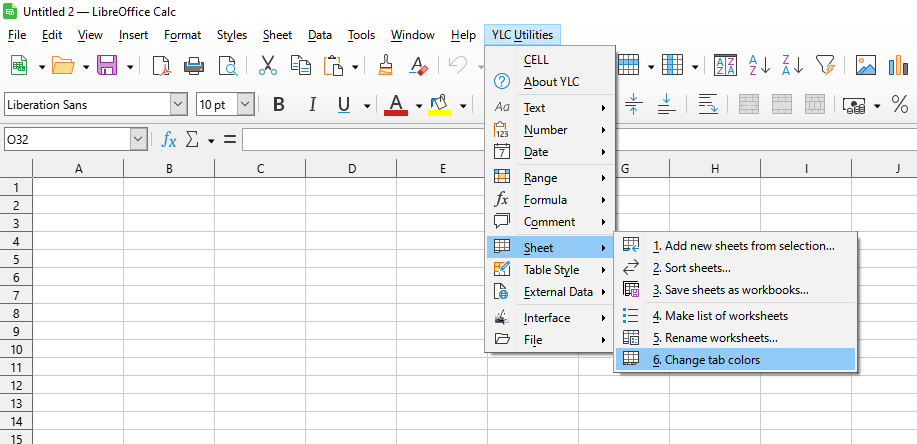Export directly as PDF icon
917x444 pixels.
[161, 66]
